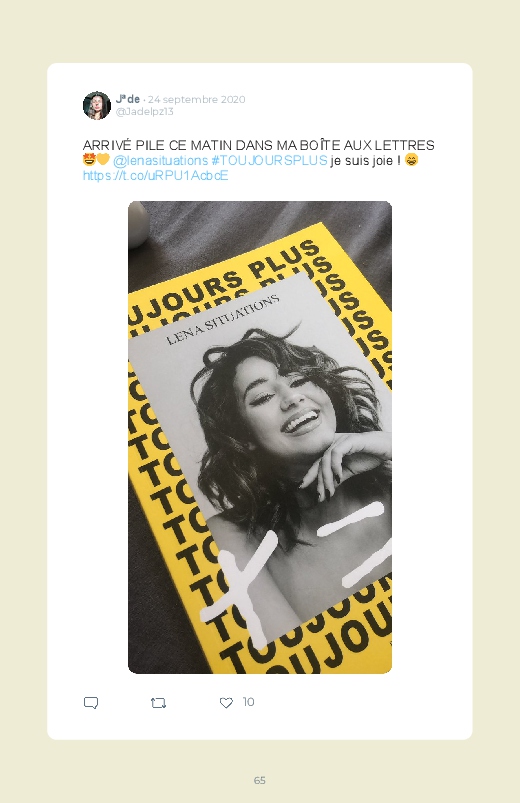Viewport: 520px width, 803px height.
Task: Click the laughing emoji after 'je suis joie !'
Action: coord(411,160)
